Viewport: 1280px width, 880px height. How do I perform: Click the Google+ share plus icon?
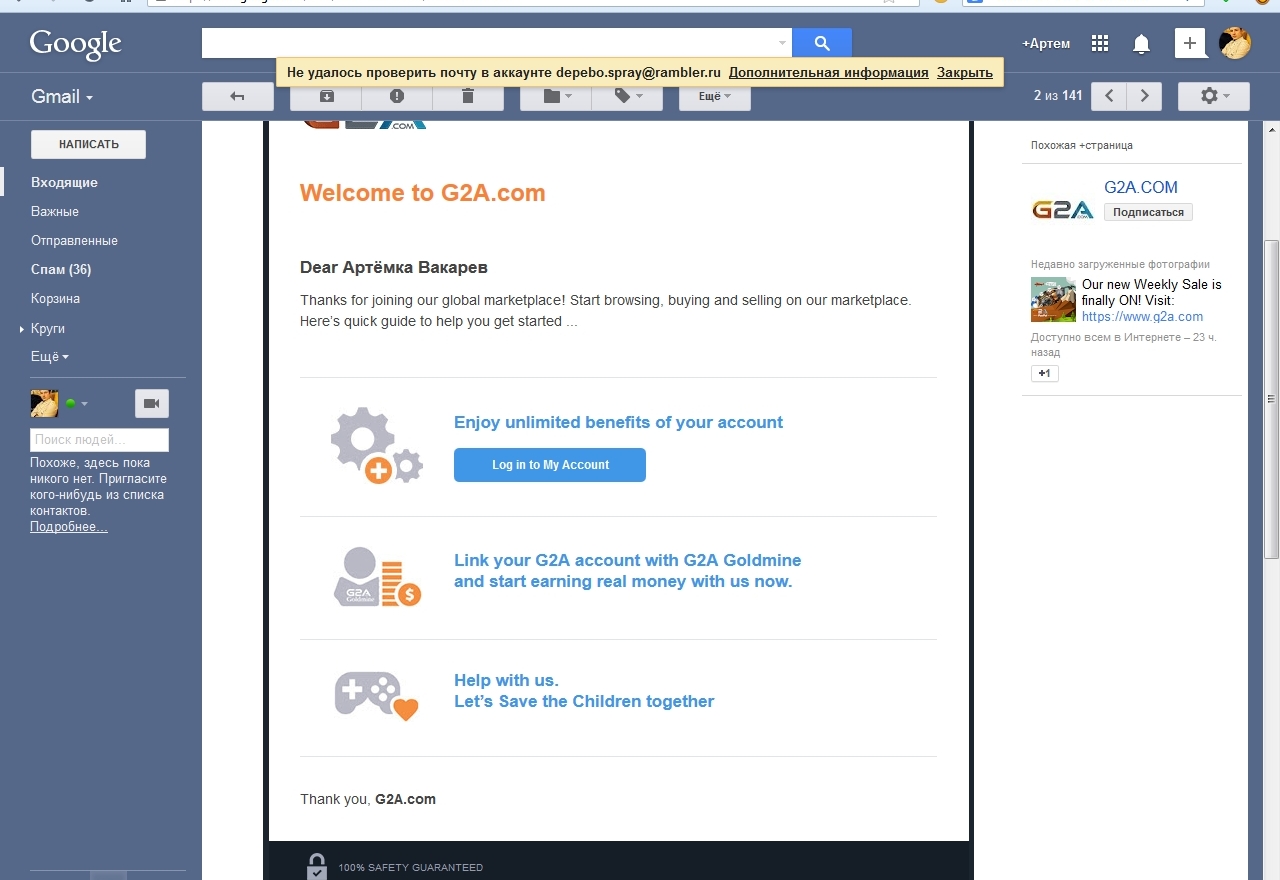pos(1190,43)
